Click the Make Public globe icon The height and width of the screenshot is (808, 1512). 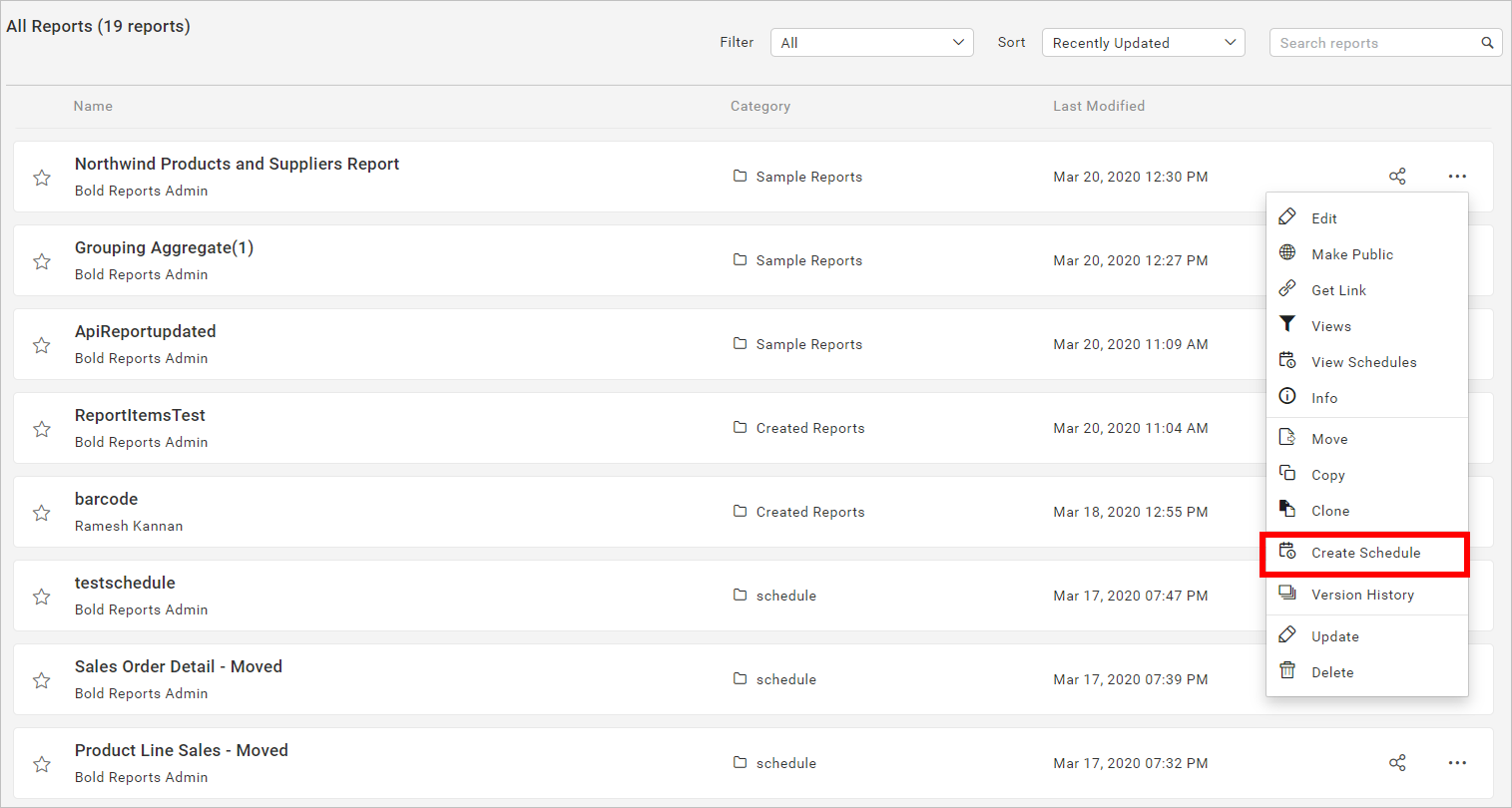[x=1287, y=252]
